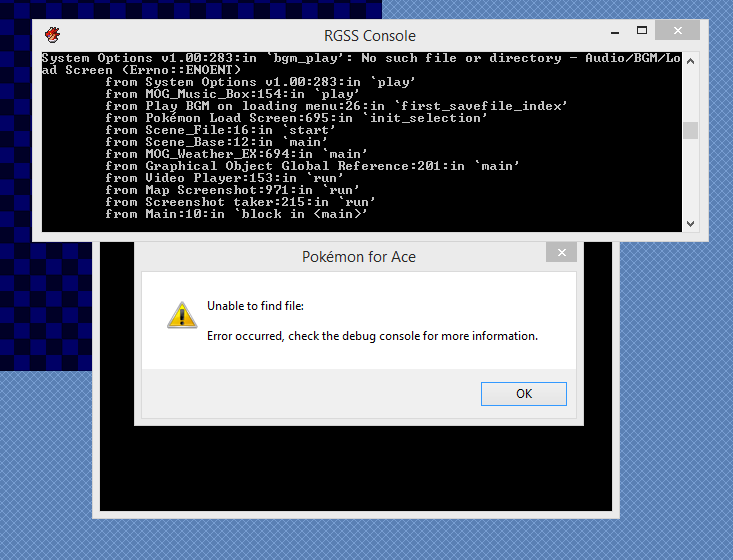This screenshot has width=733, height=560.
Task: Minimize the RGSS Console window
Action: pos(615,31)
